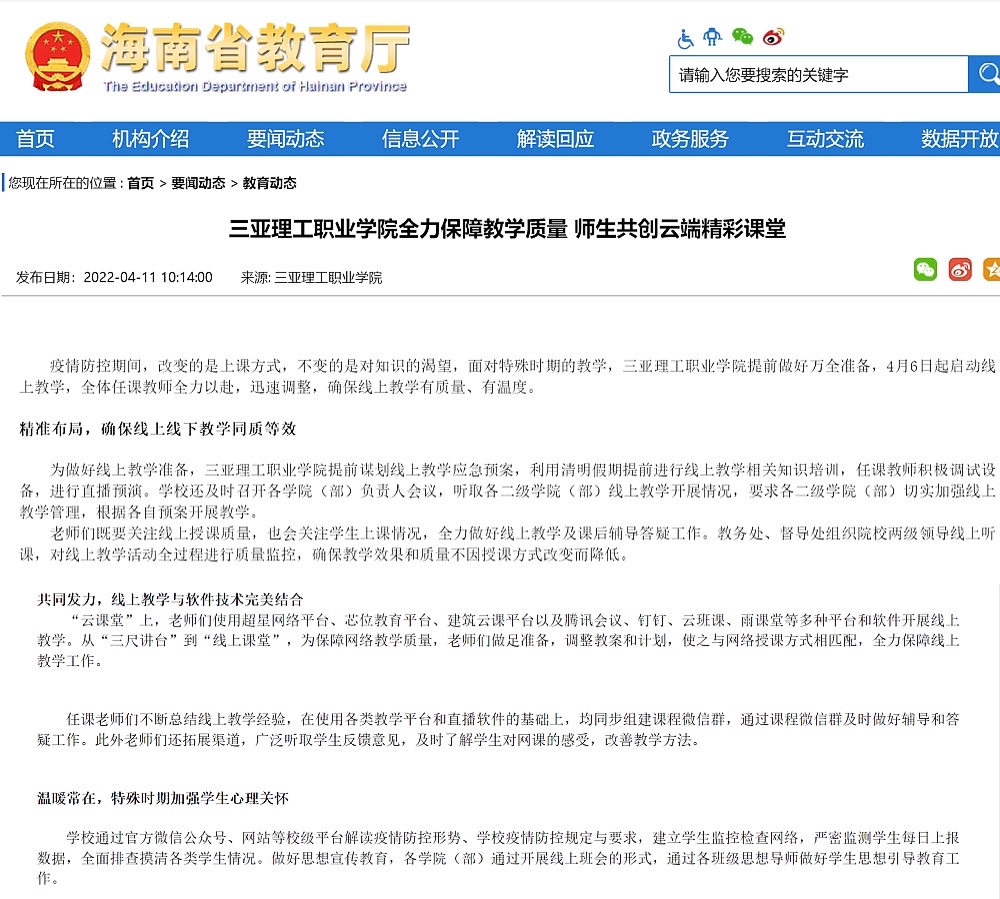Share article via red Weibo icon

pos(960,269)
